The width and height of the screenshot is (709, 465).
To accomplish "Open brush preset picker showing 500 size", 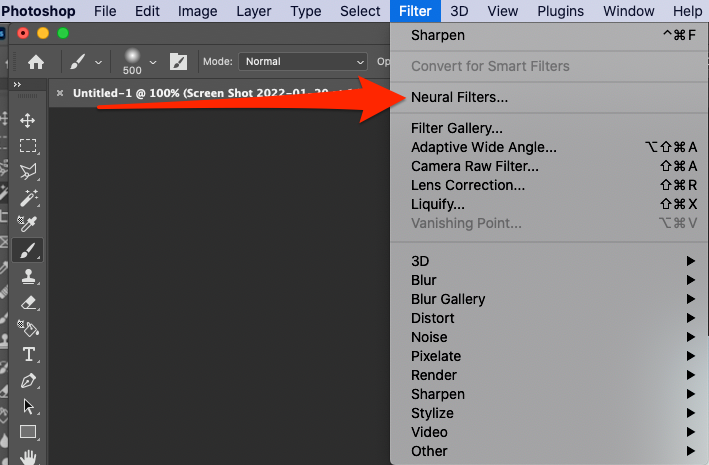I will point(132,62).
